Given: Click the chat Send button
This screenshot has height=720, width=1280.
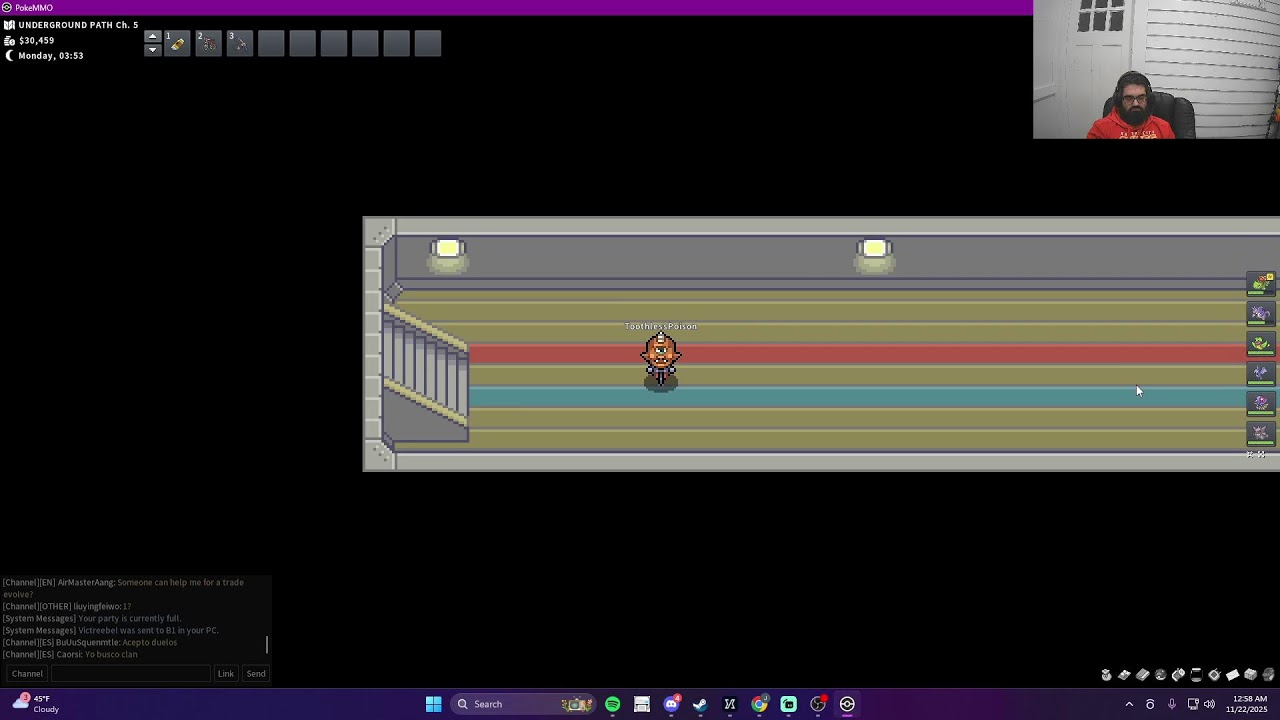Looking at the screenshot, I should tap(256, 674).
